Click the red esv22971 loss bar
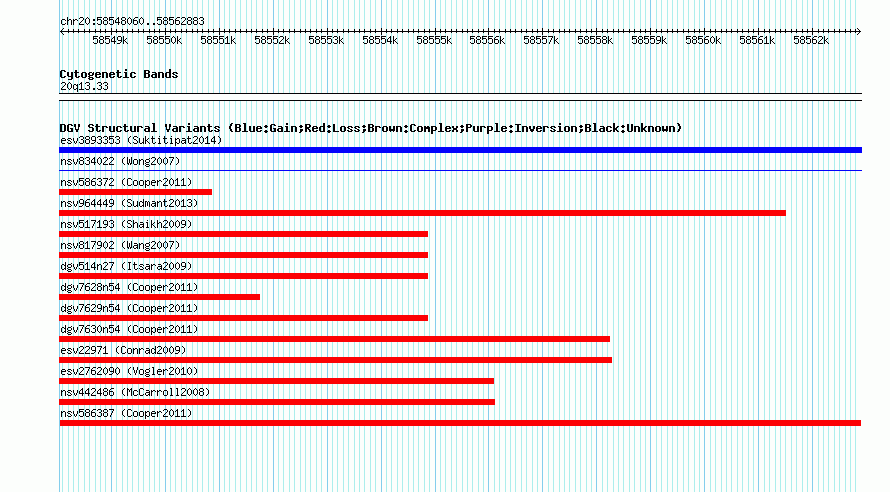 pyautogui.click(x=335, y=360)
